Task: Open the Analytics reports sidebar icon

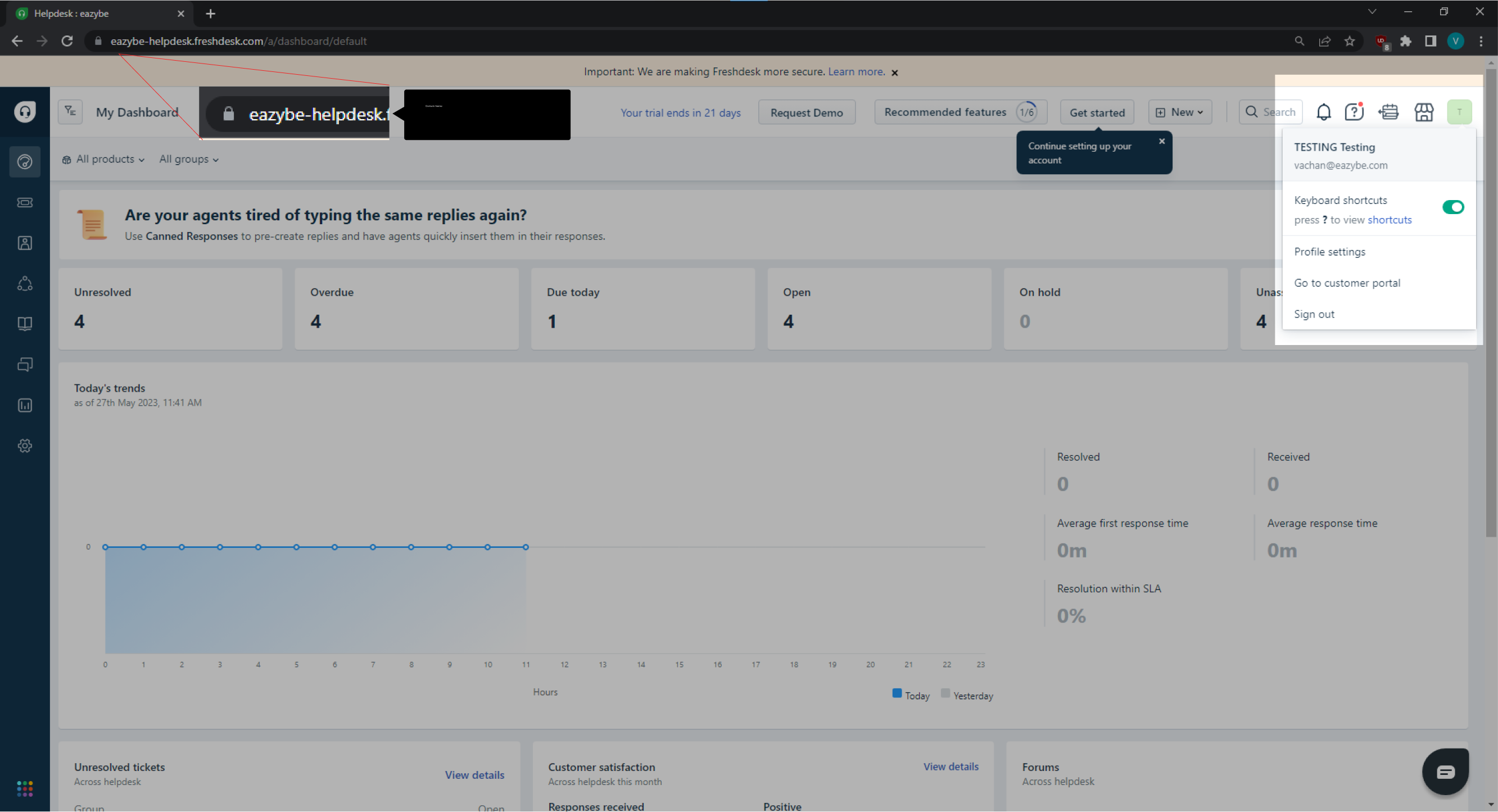Action: pos(24,405)
